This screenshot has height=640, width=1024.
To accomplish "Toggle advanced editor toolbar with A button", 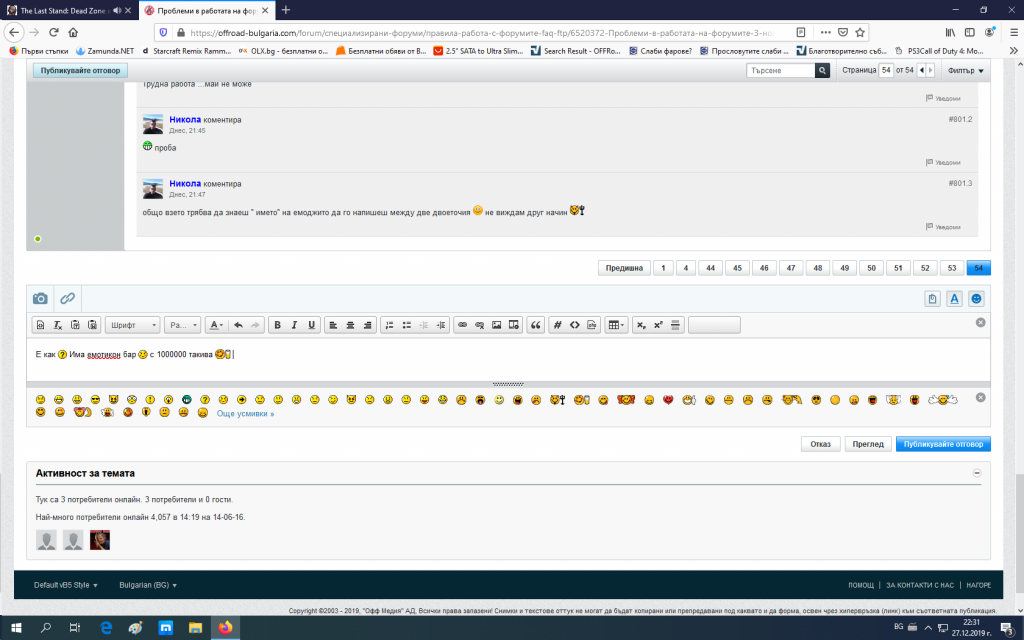I will coord(954,298).
